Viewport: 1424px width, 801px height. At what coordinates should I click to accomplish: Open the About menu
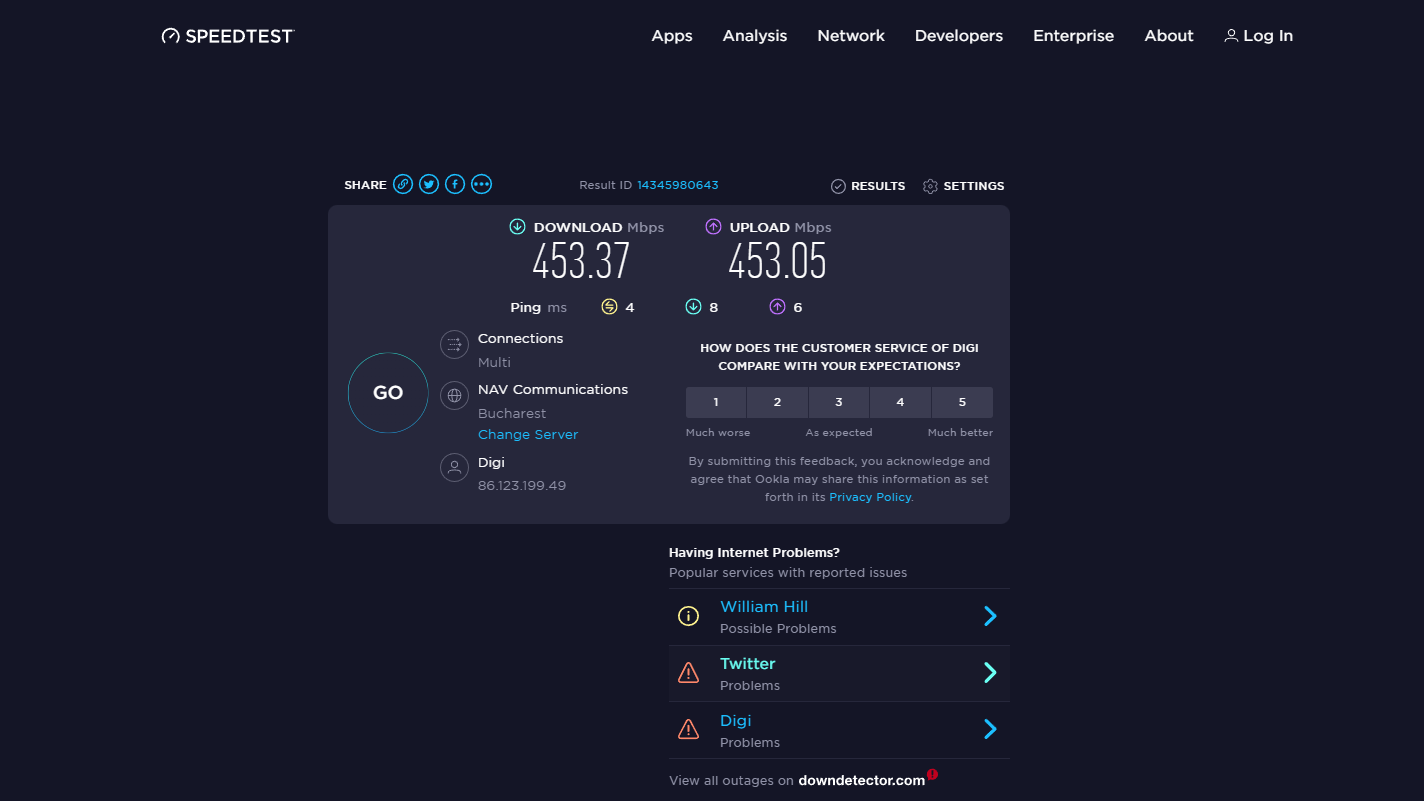[1169, 36]
